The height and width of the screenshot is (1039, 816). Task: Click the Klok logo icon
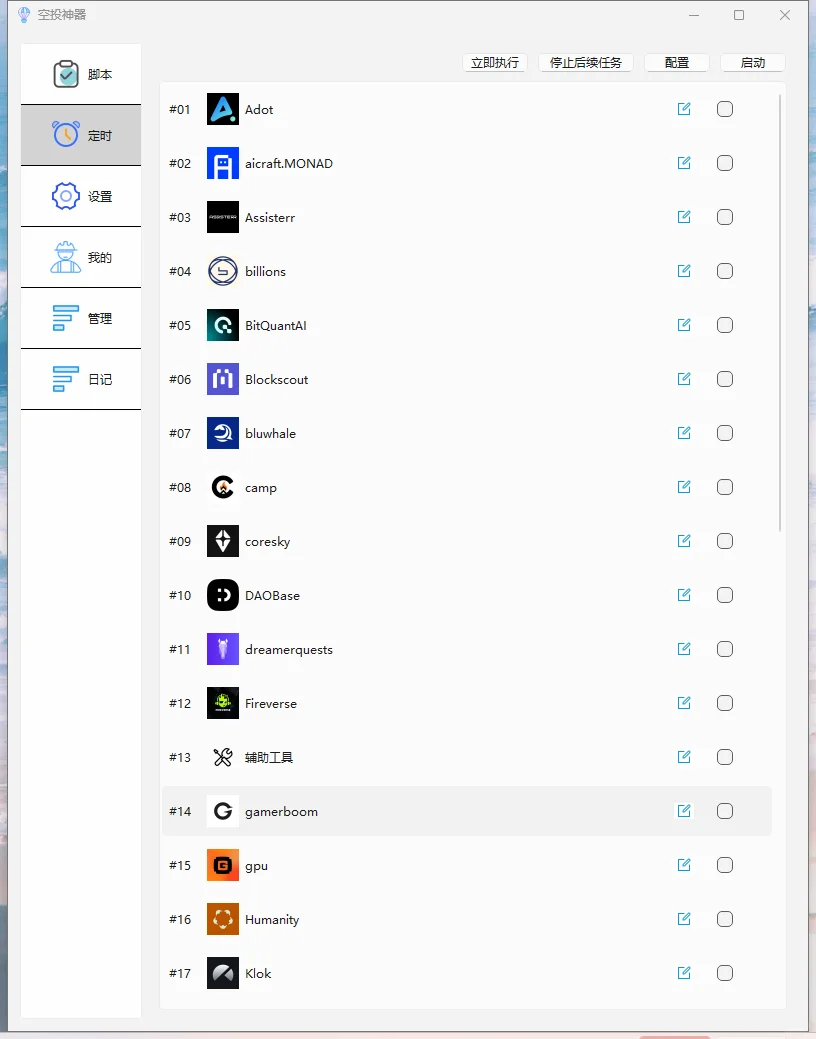click(223, 973)
